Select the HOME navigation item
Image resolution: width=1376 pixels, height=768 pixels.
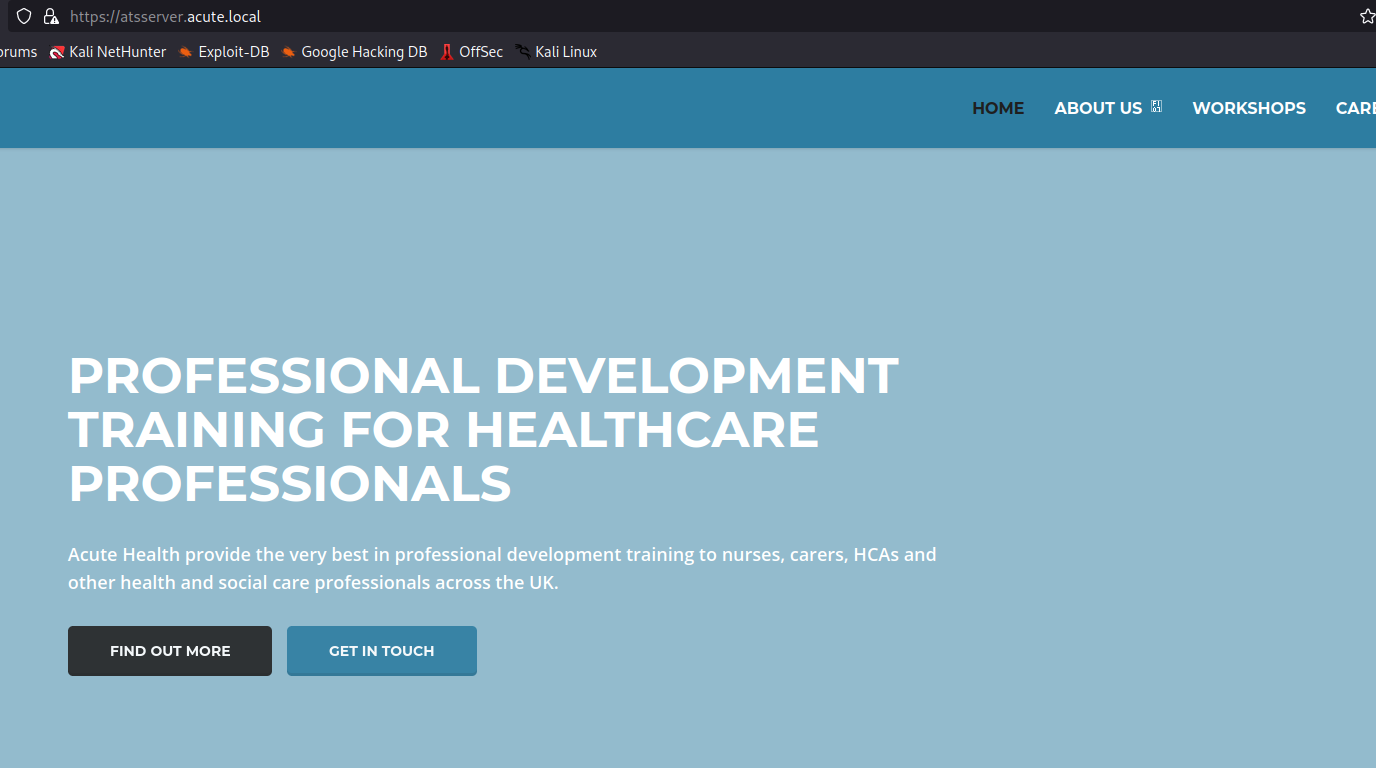997,108
